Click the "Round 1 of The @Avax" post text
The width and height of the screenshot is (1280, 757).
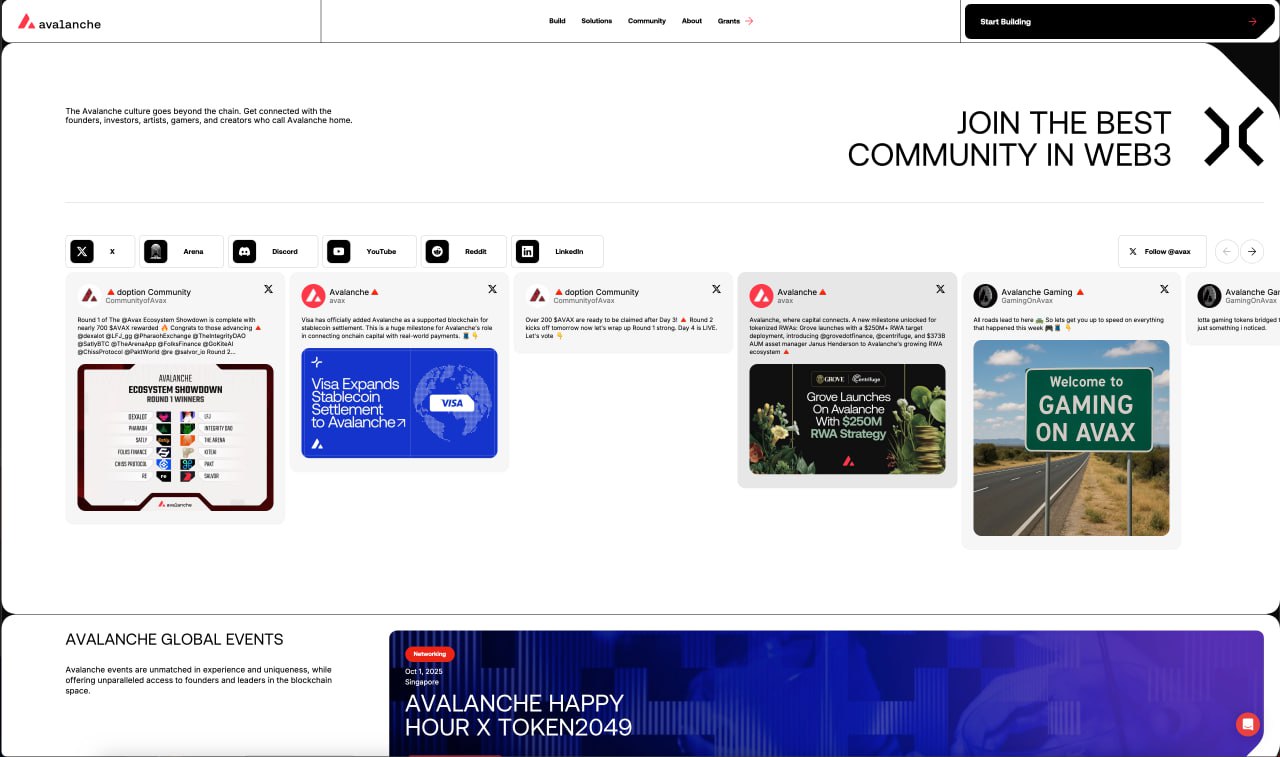(170, 336)
